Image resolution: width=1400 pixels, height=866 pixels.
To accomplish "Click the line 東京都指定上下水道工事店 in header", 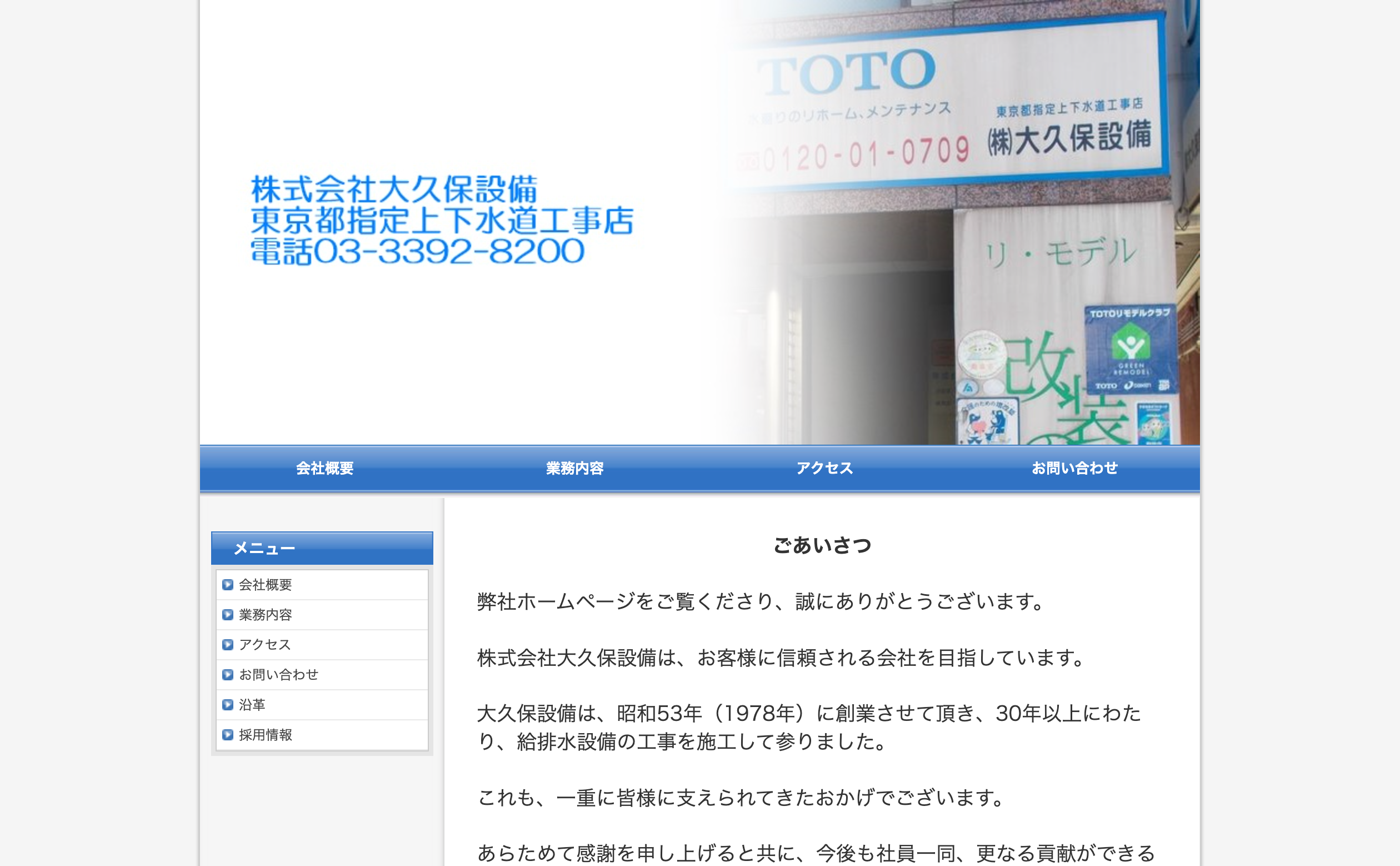I will [442, 221].
